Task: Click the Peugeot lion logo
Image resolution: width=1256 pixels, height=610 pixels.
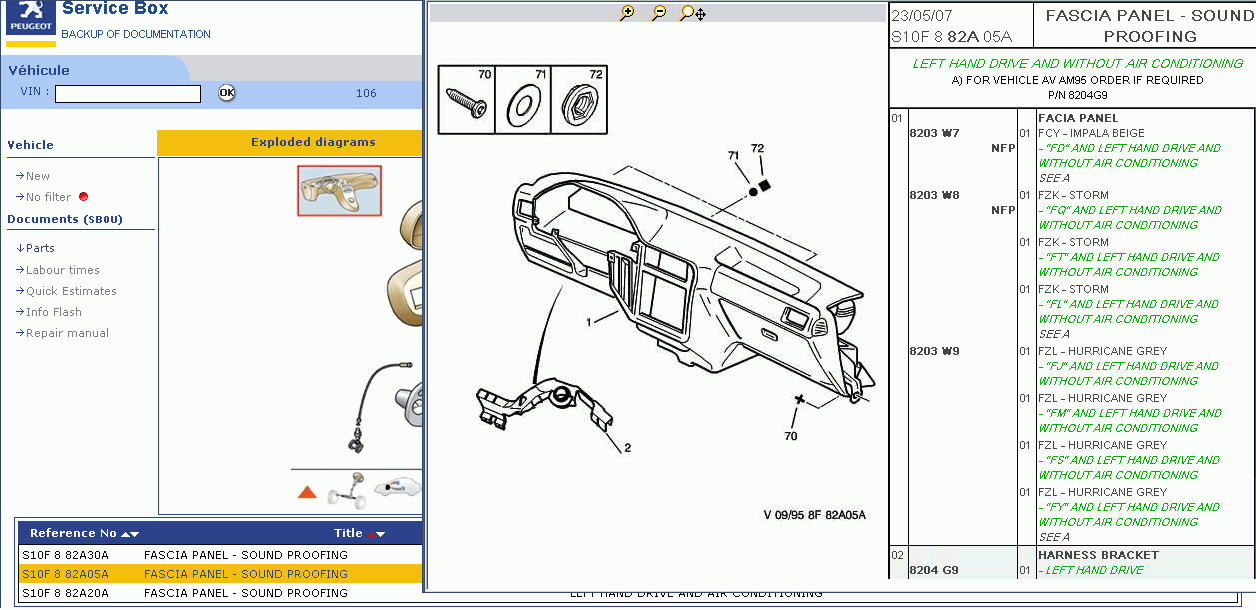Action: [x=30, y=20]
